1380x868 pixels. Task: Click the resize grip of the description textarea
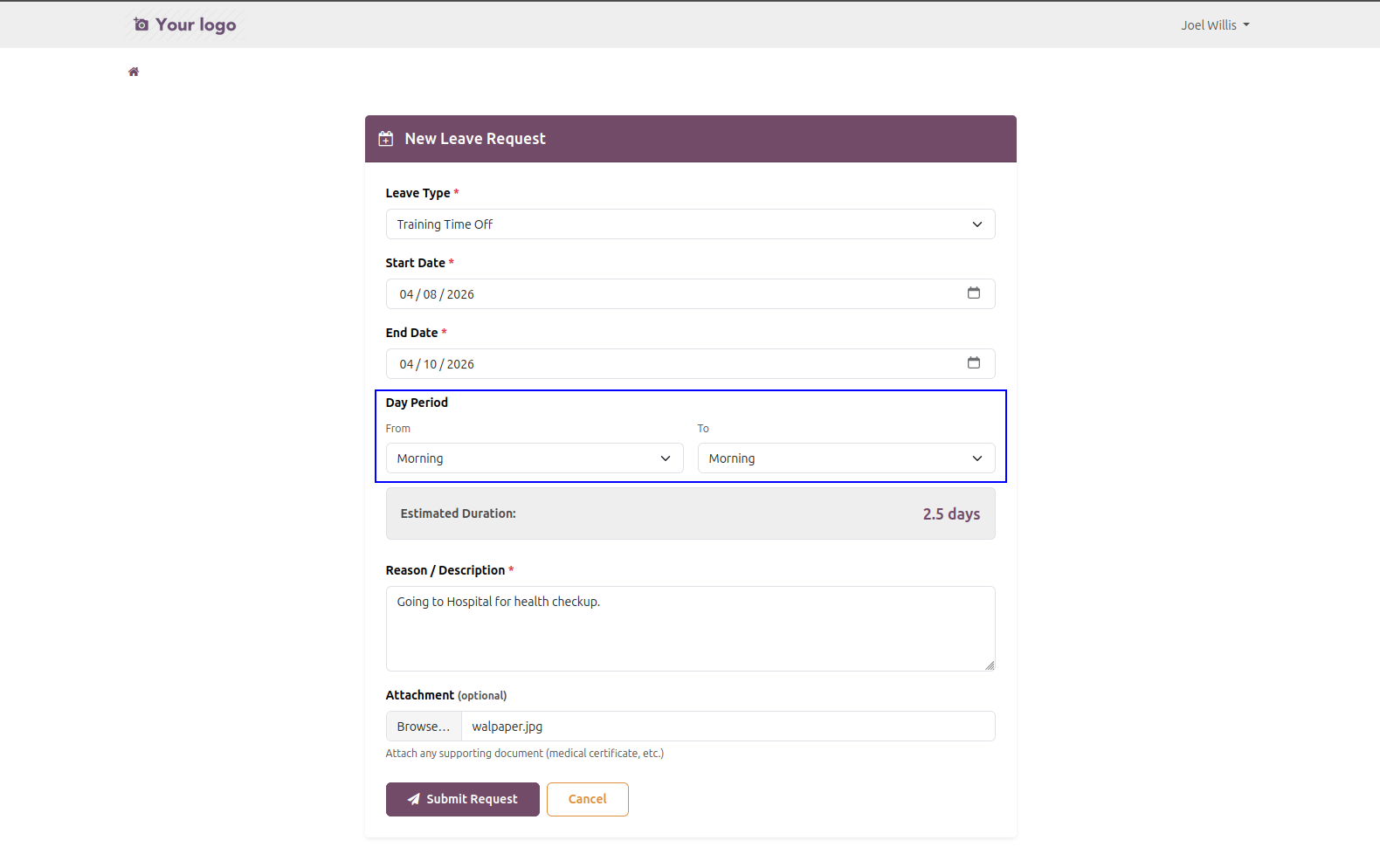pyautogui.click(x=990, y=665)
